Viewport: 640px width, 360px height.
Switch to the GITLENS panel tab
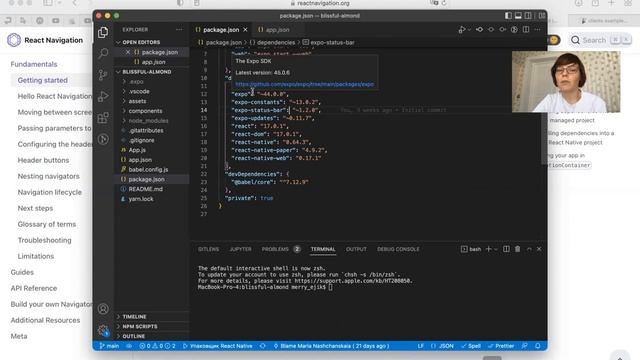(x=208, y=249)
